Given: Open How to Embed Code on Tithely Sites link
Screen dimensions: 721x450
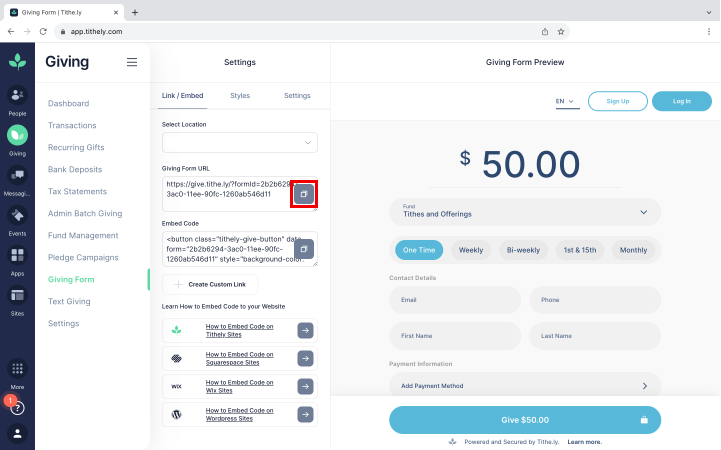Looking at the screenshot, I should click(239, 330).
